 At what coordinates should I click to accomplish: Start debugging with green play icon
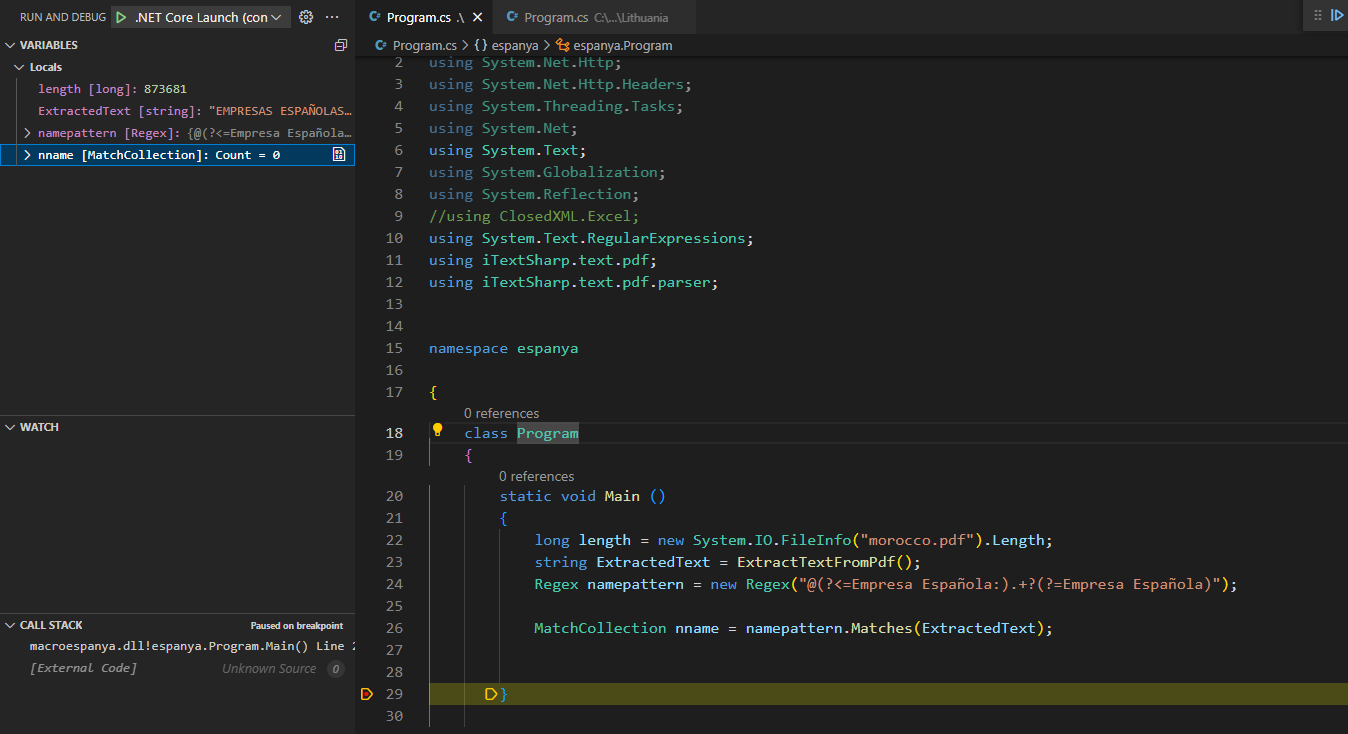pos(121,17)
